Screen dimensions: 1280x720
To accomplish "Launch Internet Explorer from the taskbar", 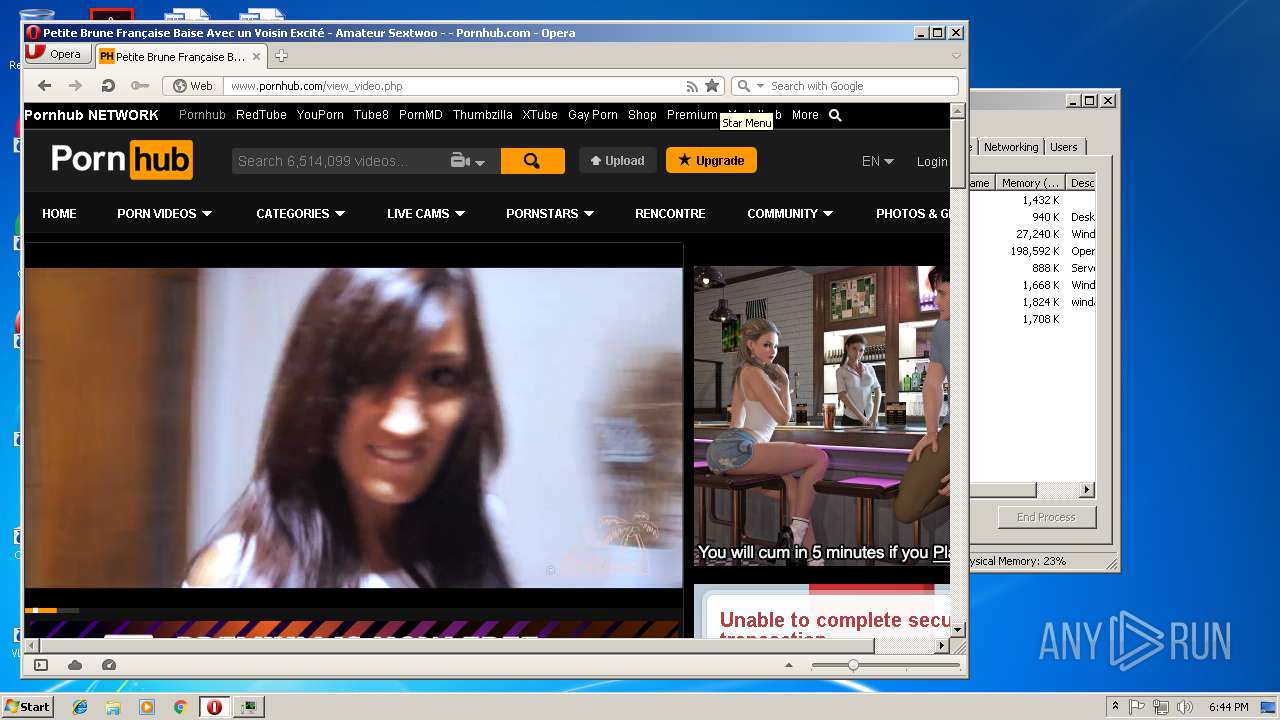I will pos(80,707).
